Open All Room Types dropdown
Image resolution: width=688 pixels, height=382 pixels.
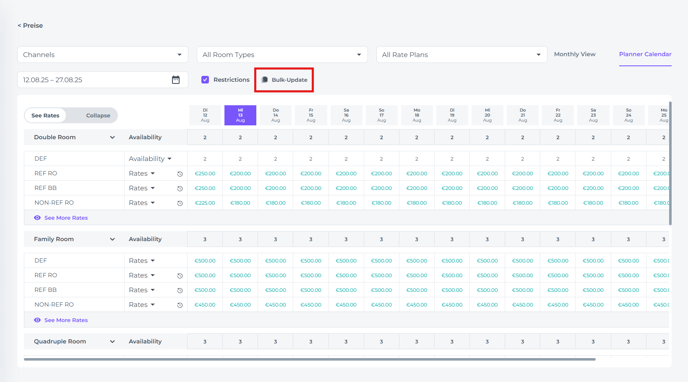pos(282,55)
